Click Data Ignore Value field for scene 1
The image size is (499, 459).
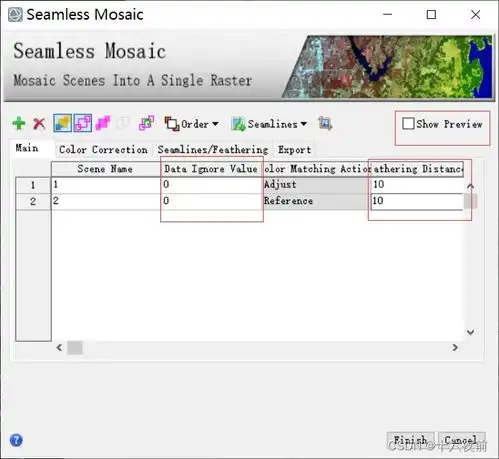tap(212, 184)
